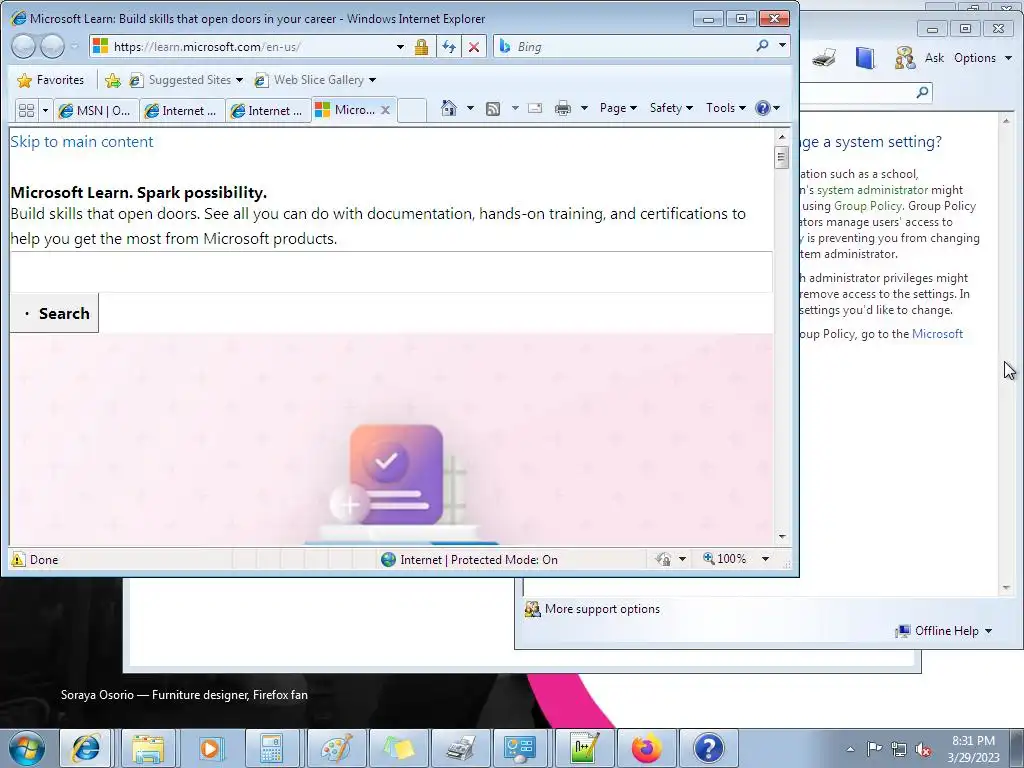This screenshot has height=768, width=1024.
Task: Click the search magnifier in Help window
Action: coord(922,92)
